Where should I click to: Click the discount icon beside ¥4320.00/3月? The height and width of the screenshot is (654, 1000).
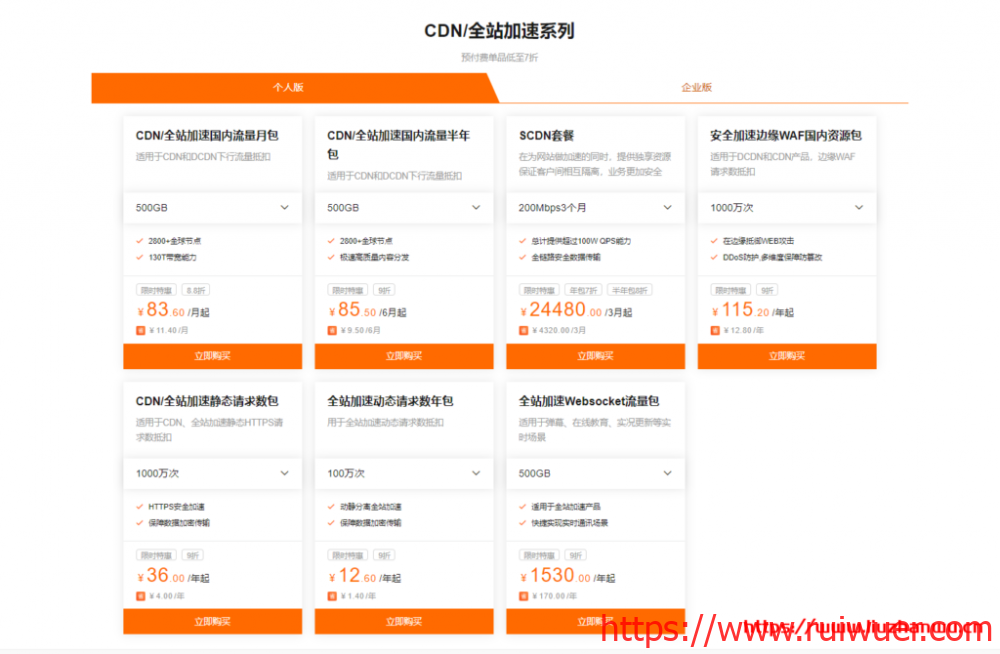coord(524,330)
